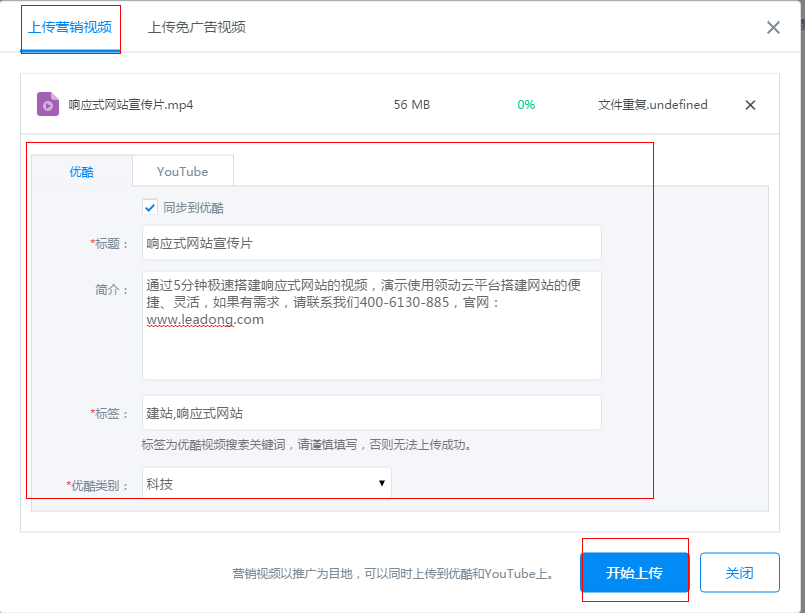Click the 建站,响应式网站 tag text
805x613 pixels.
click(x=197, y=412)
